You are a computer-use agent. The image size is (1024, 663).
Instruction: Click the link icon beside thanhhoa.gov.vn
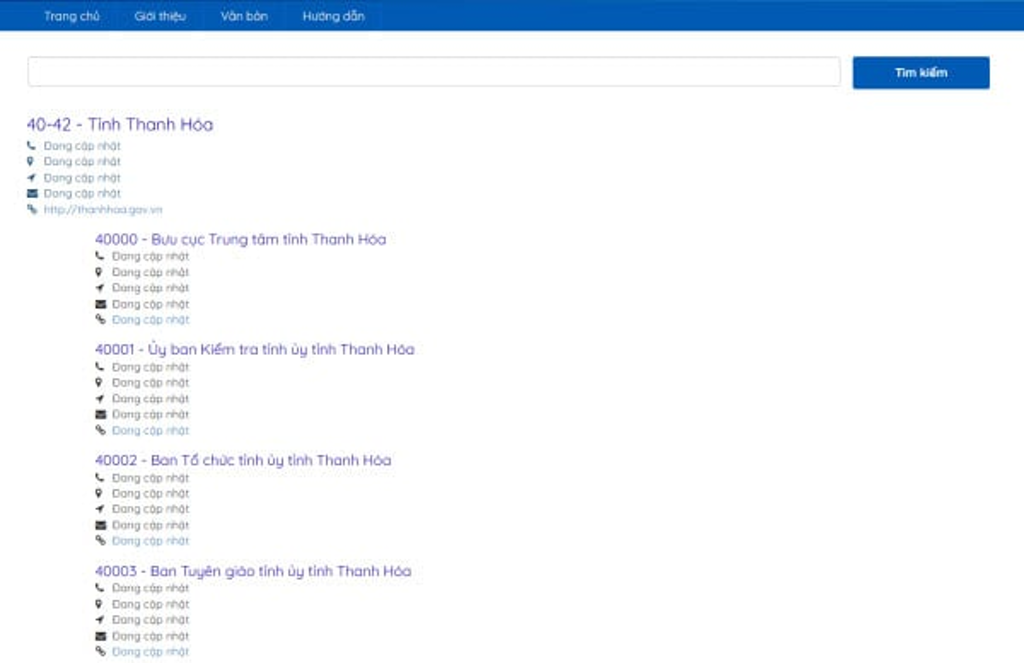click(31, 210)
